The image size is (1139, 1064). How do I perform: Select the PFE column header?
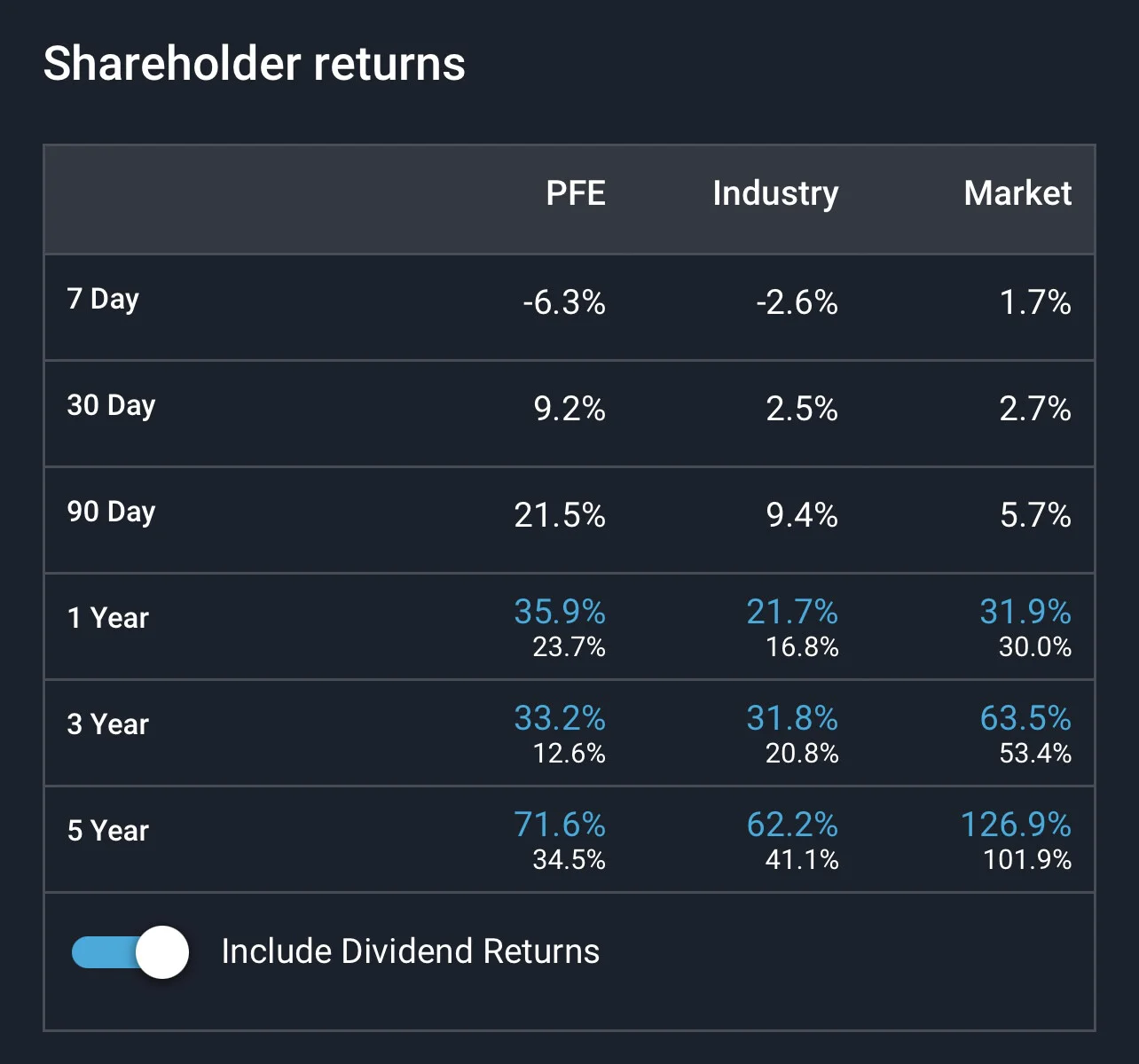click(576, 193)
